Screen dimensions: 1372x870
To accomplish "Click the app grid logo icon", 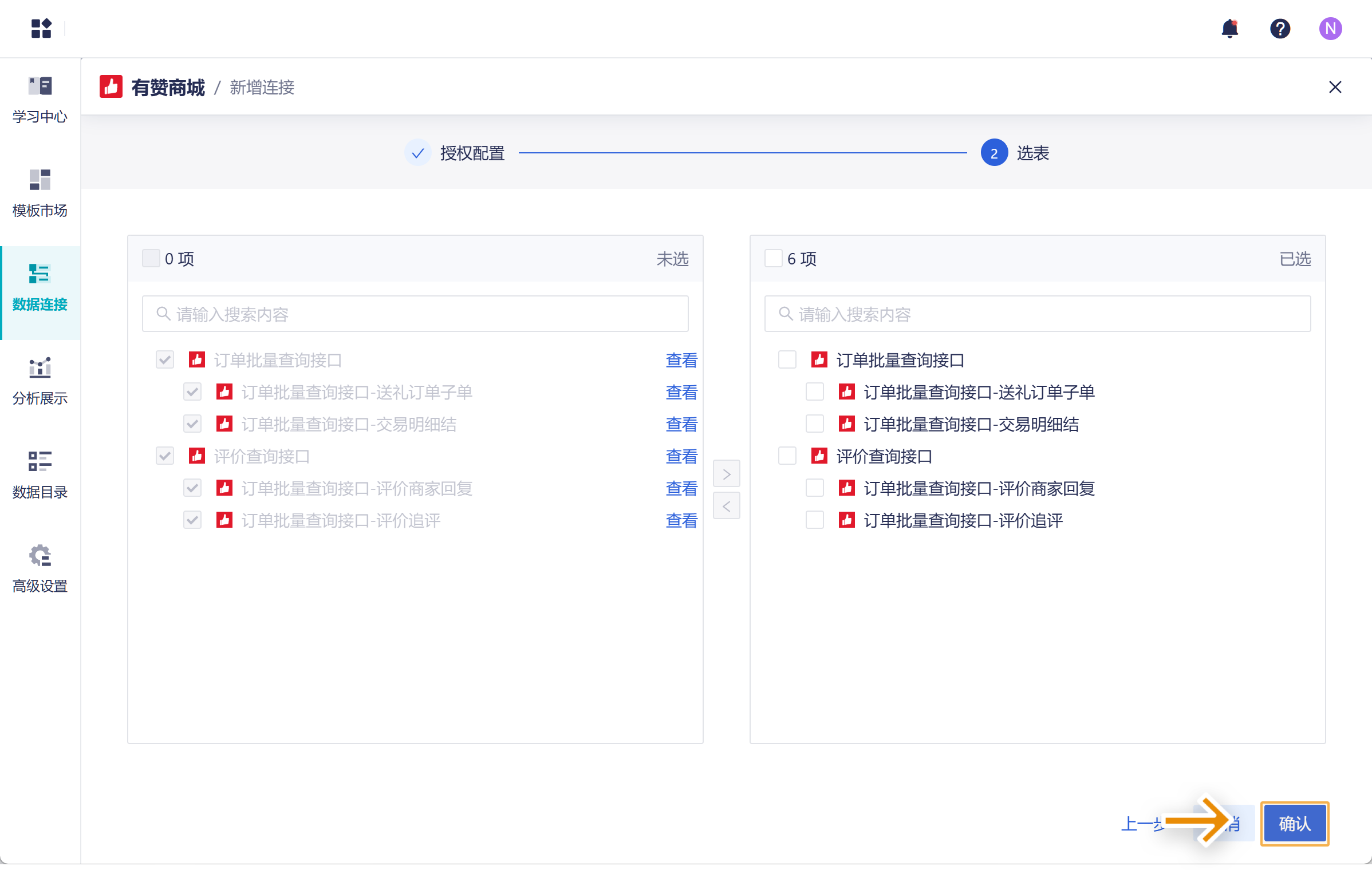I will point(41,28).
